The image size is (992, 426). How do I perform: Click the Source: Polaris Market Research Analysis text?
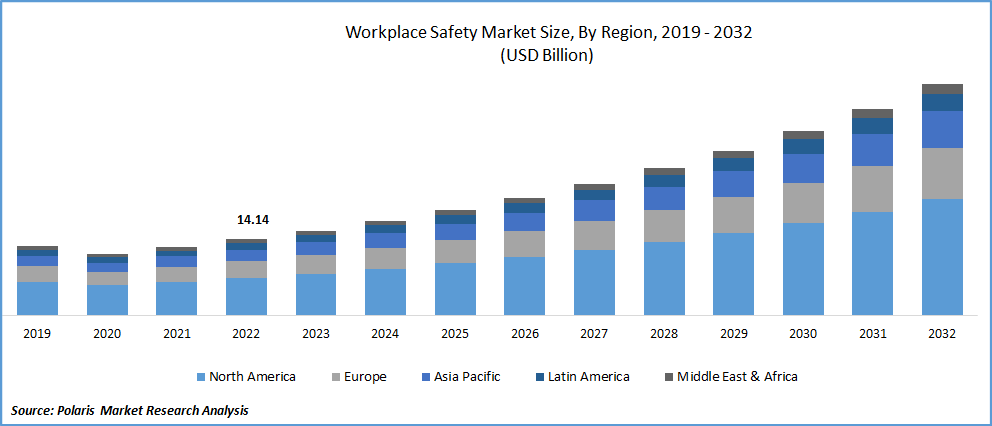click(130, 410)
